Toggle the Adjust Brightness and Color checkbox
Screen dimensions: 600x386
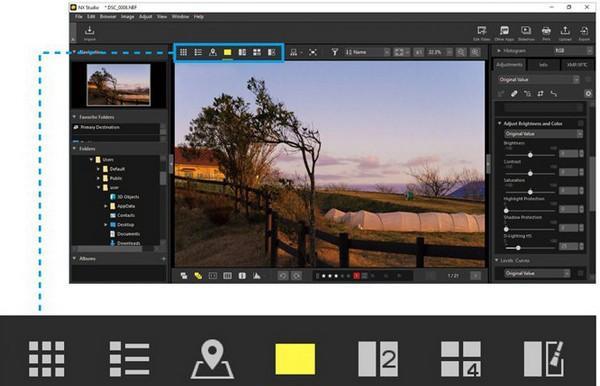(x=581, y=123)
